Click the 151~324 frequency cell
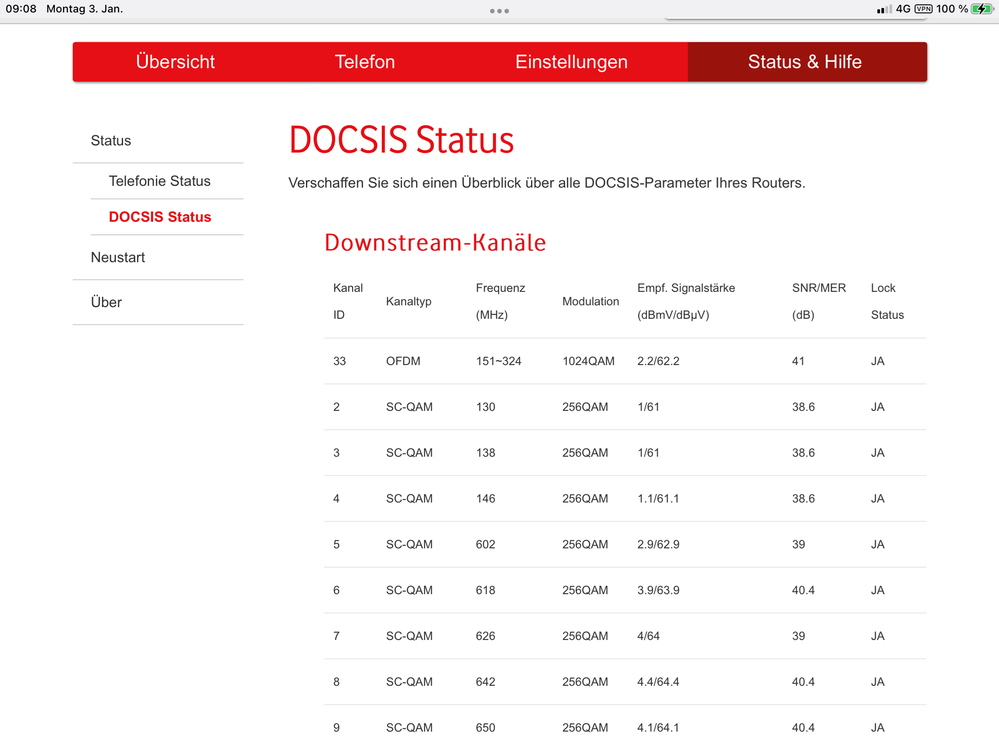The width and height of the screenshot is (999, 749). (x=498, y=361)
